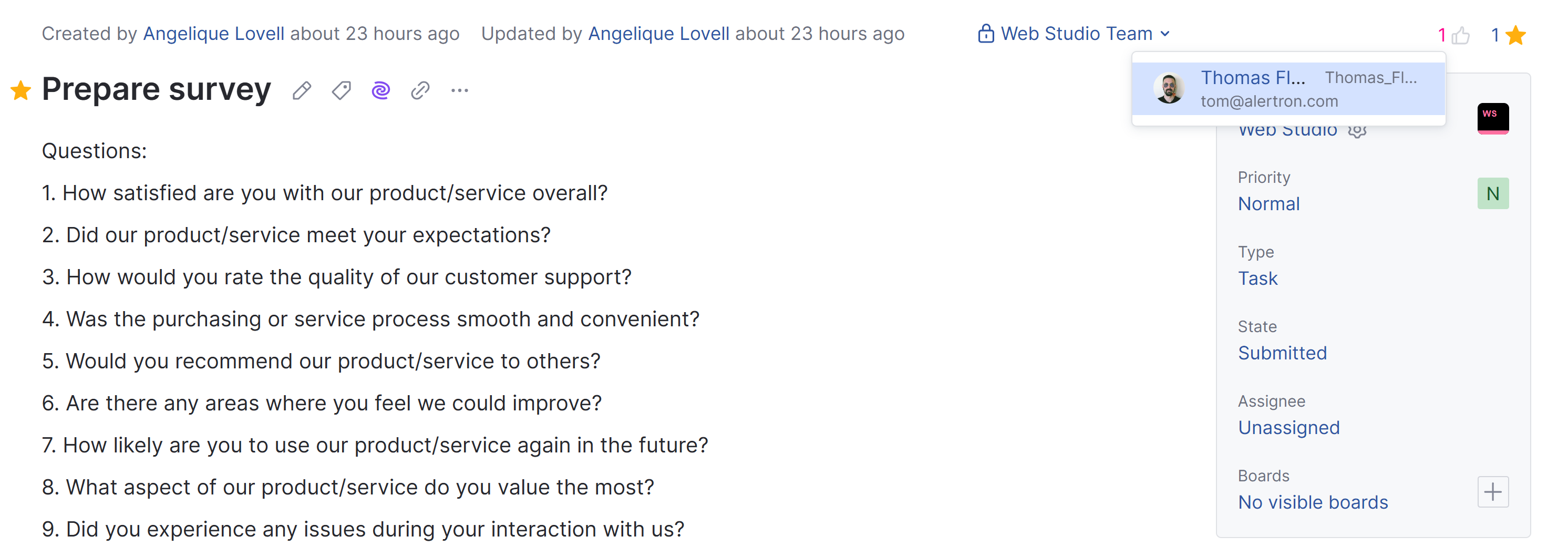Open the updater Angelique Lovell profile link
Screen dimensions: 1568x557
(x=658, y=34)
